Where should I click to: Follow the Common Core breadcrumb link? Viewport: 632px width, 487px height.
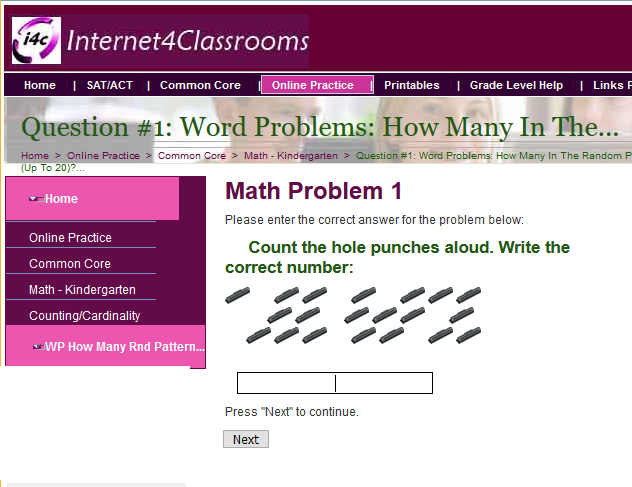click(192, 156)
